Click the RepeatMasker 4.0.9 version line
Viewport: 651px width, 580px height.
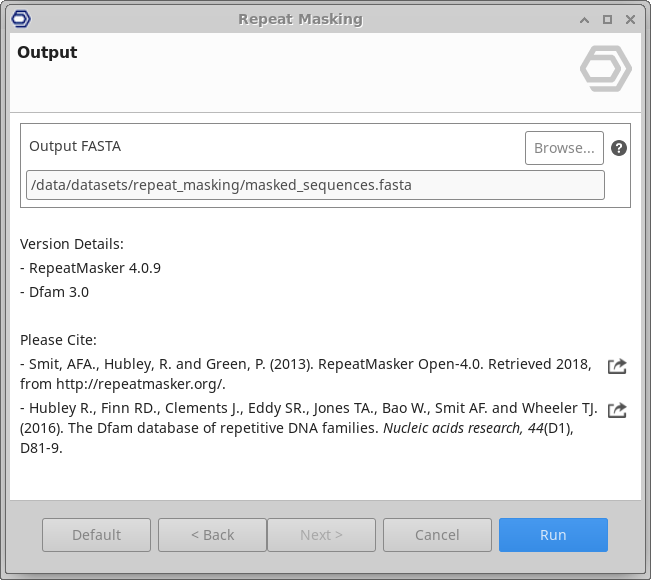(90, 268)
